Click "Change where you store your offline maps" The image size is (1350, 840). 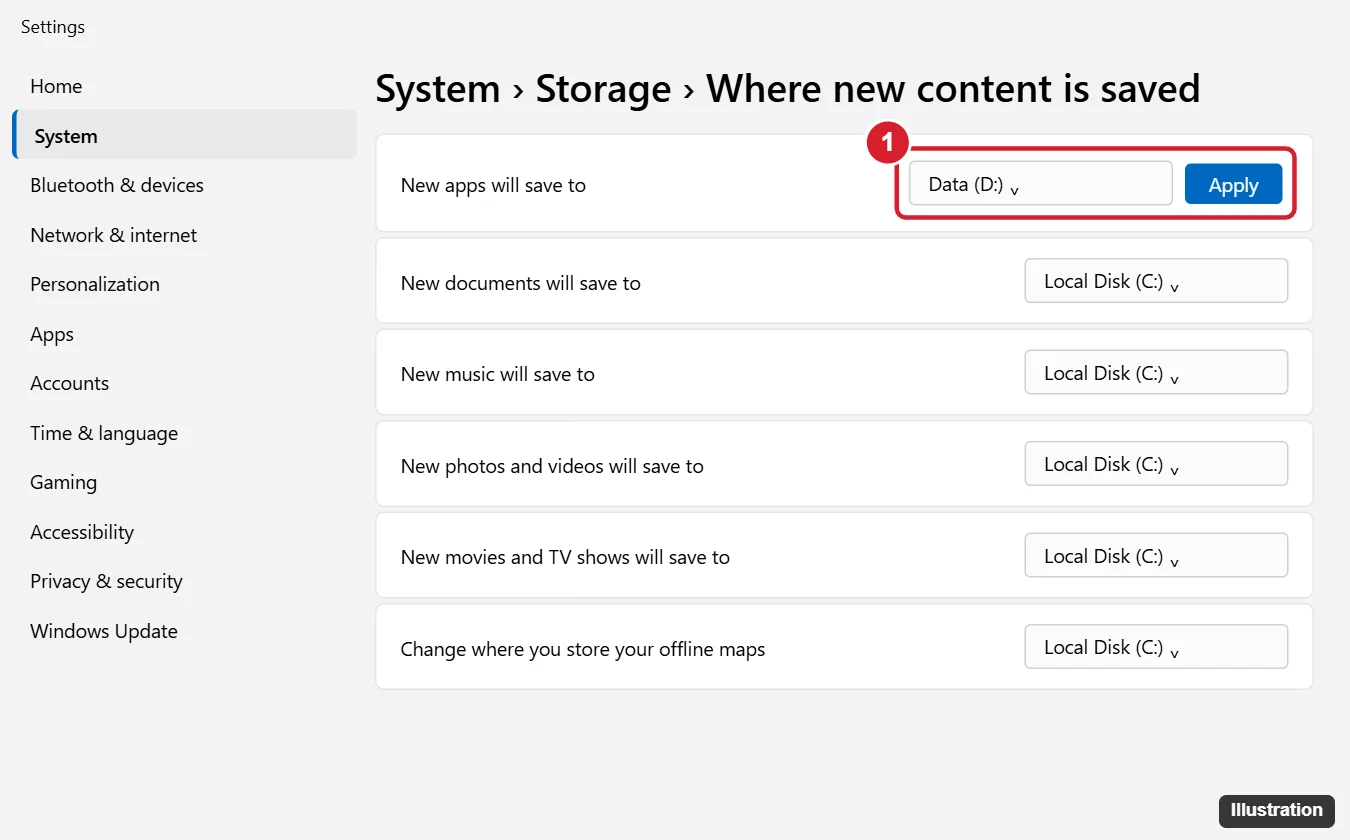point(583,649)
